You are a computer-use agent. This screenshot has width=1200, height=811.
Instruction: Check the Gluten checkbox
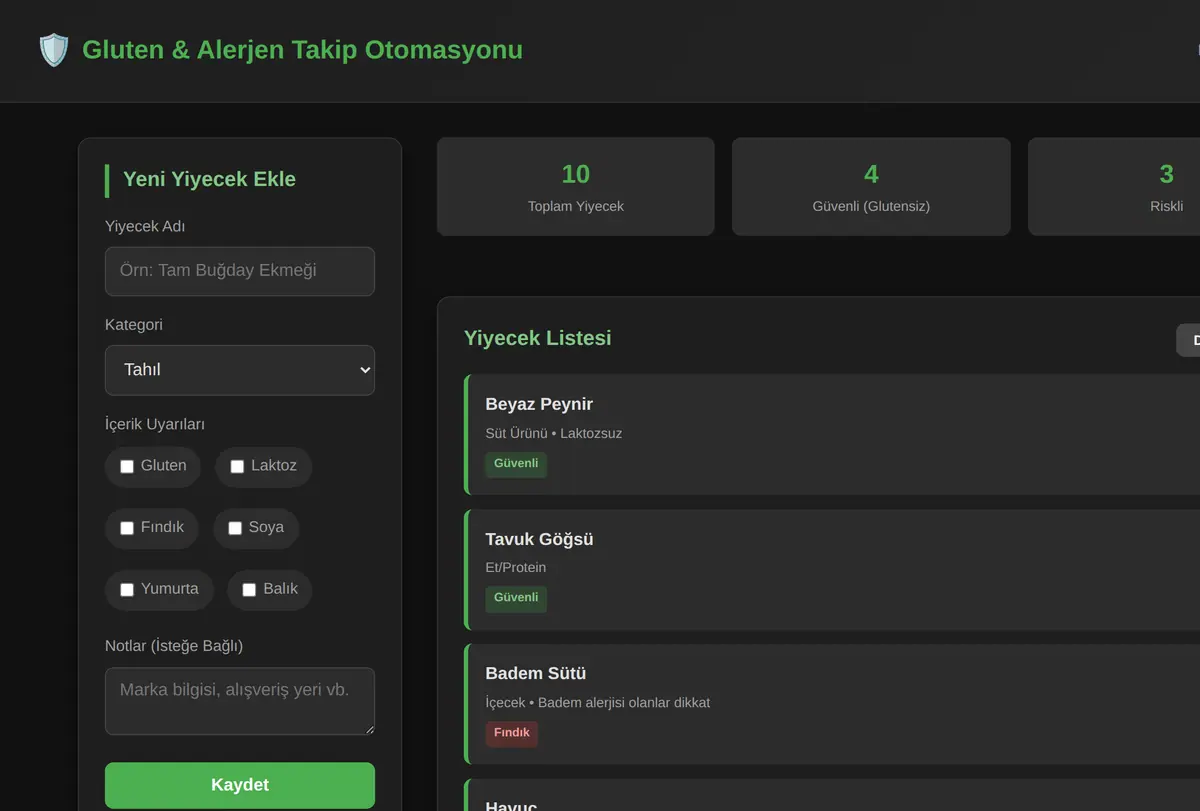[127, 466]
